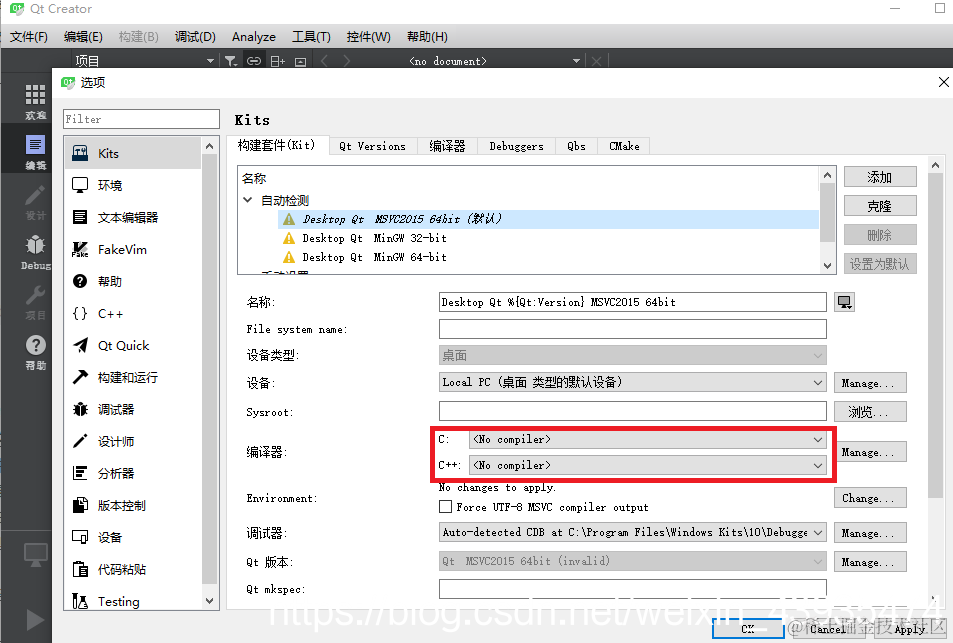
Task: Select the 构建和运行 category
Action: [132, 377]
